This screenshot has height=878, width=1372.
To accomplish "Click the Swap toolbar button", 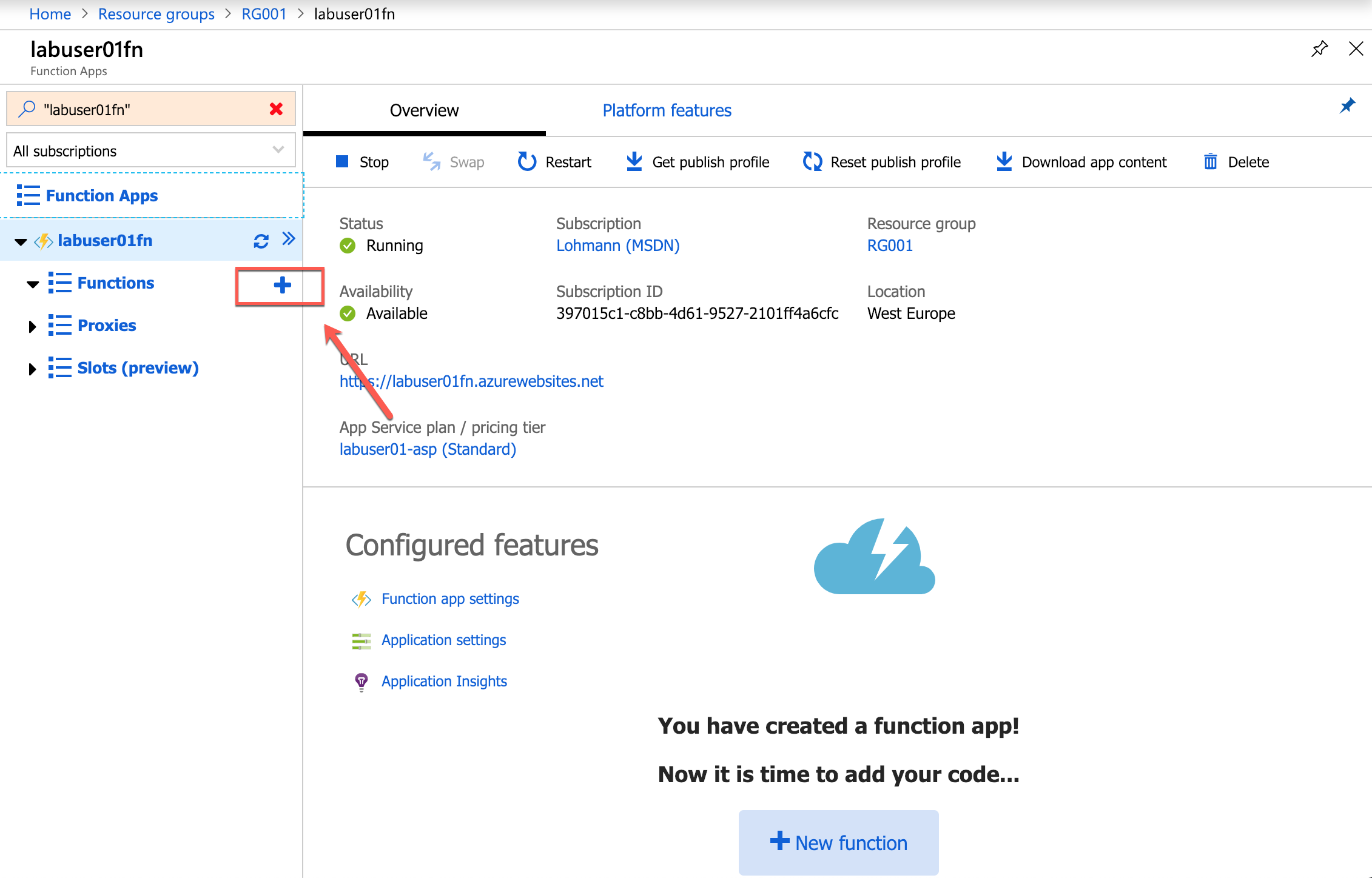I will (453, 162).
